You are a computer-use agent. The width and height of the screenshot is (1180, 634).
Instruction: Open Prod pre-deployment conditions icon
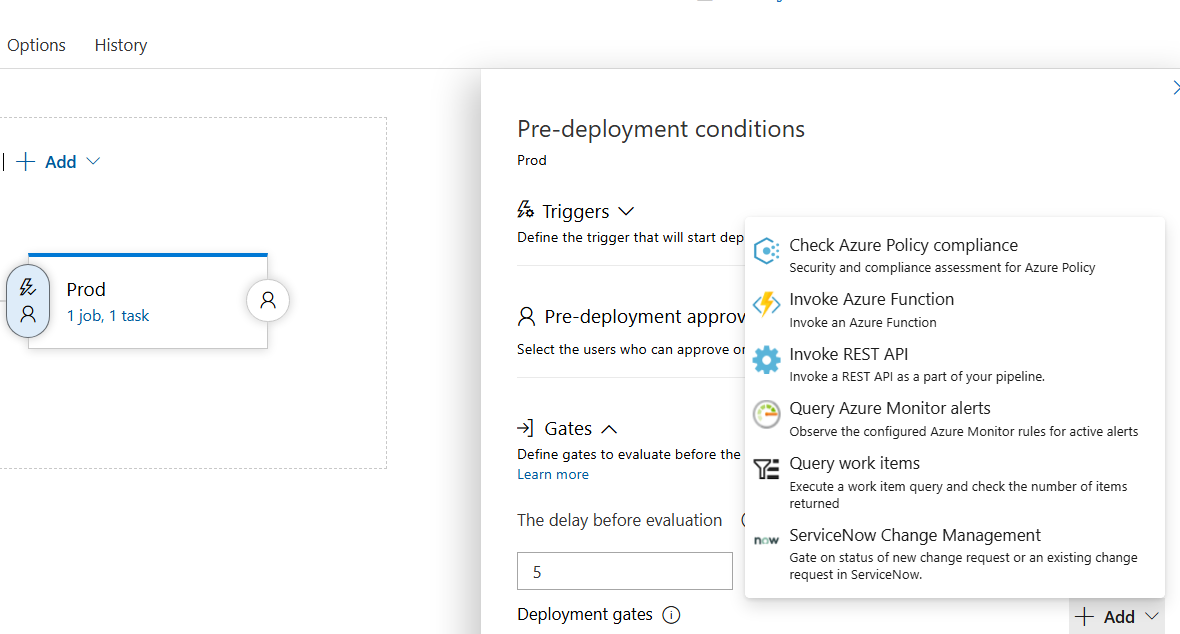coord(28,300)
